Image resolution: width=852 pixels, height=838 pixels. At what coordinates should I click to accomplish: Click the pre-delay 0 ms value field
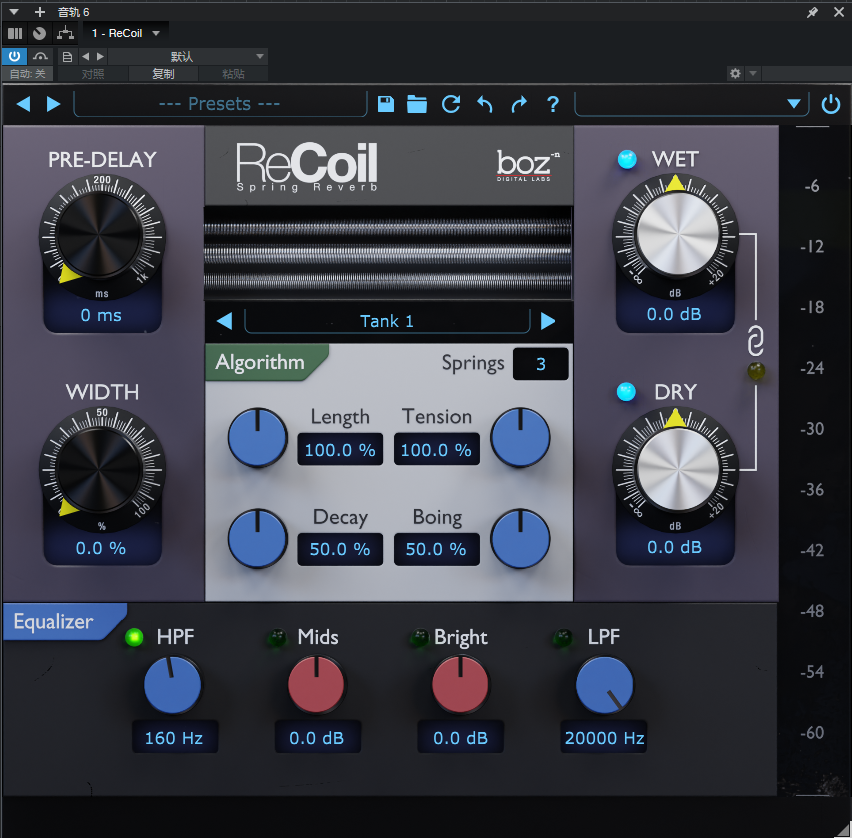point(102,315)
